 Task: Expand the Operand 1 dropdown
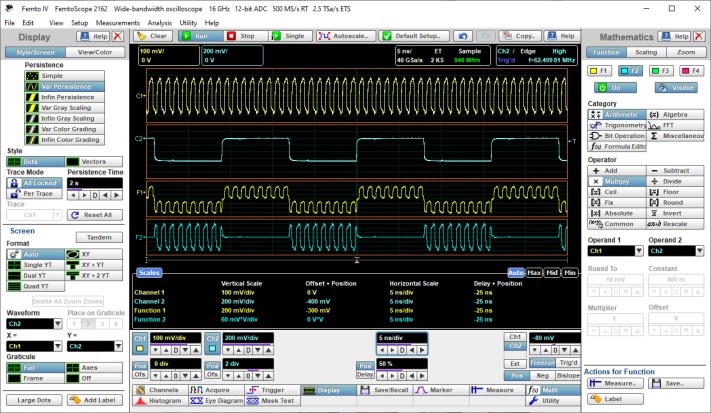[x=637, y=251]
